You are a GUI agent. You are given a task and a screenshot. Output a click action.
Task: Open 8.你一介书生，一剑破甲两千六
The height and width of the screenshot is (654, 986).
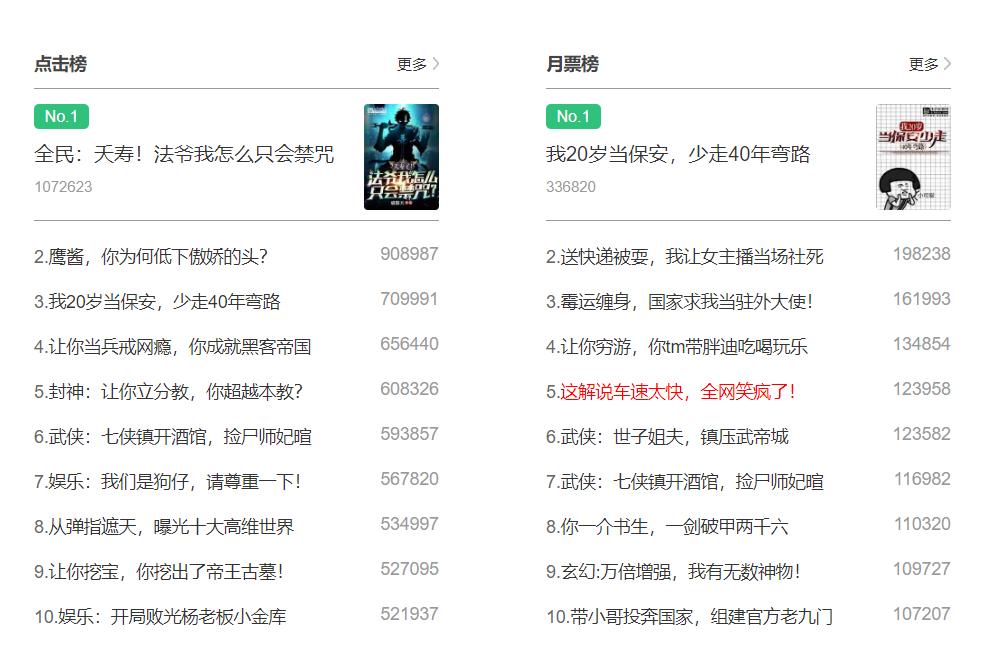[x=667, y=526]
